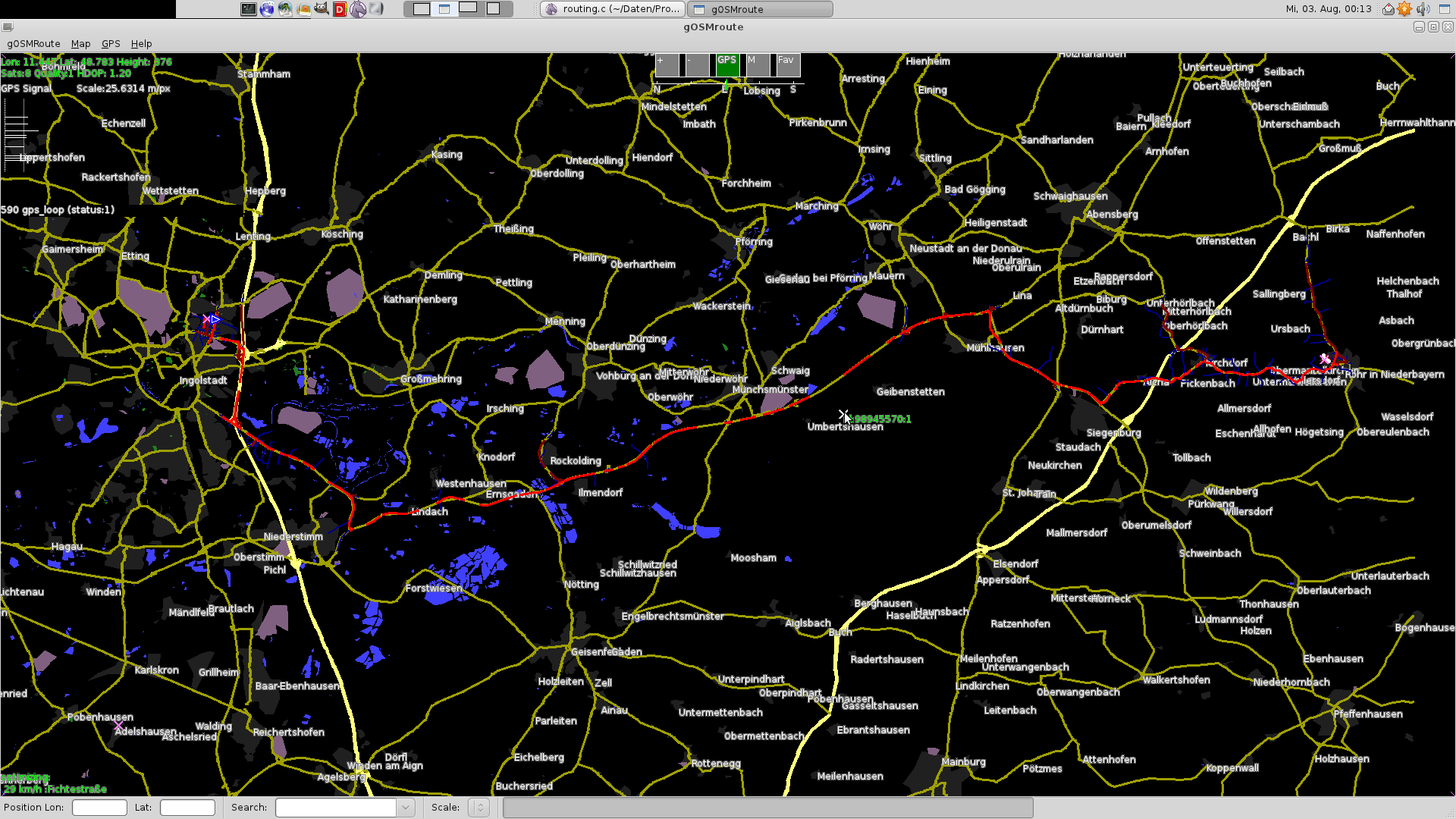Expand the Search dropdown arrow
1456x819 pixels.
tap(406, 808)
